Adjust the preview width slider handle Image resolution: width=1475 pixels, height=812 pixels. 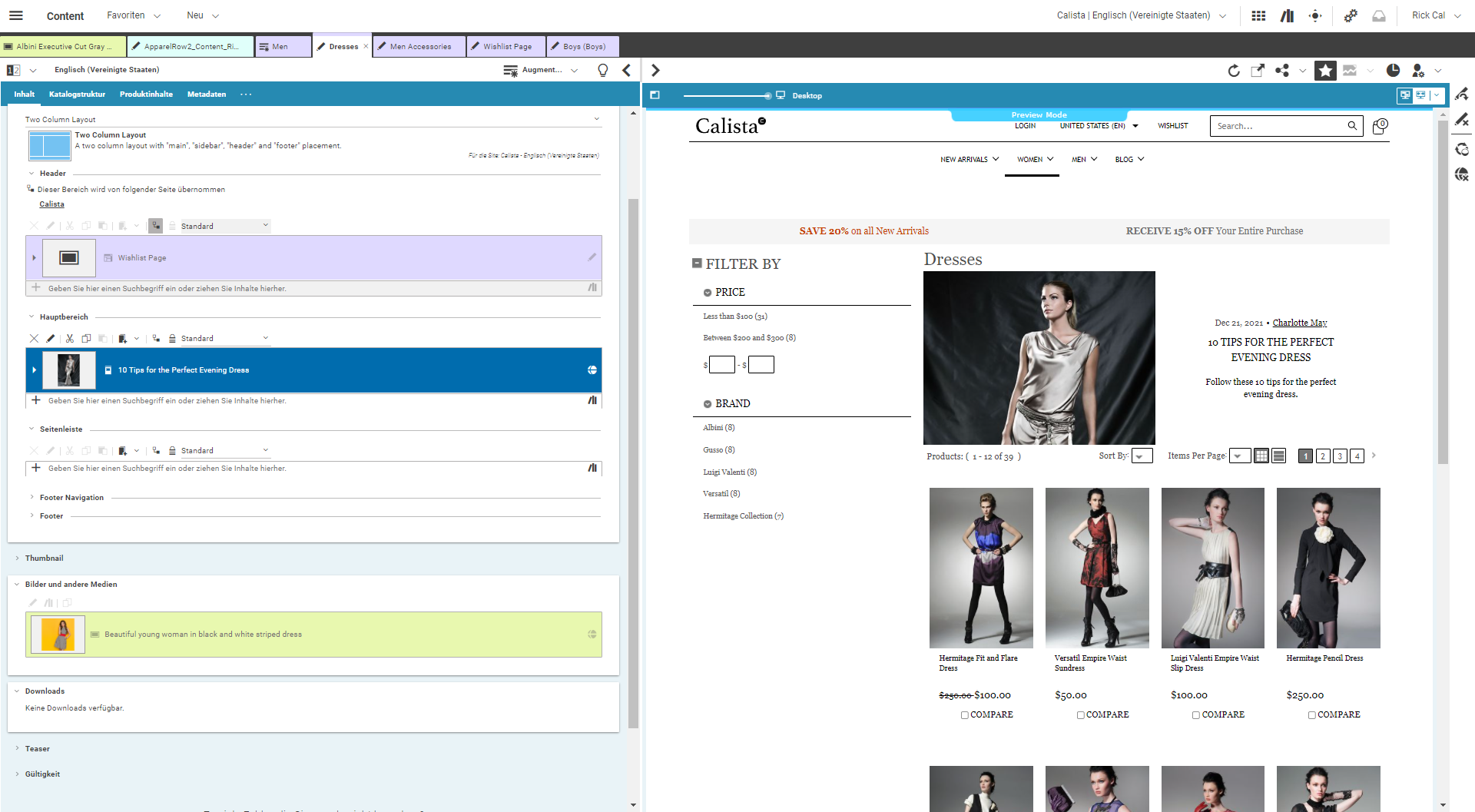click(767, 96)
